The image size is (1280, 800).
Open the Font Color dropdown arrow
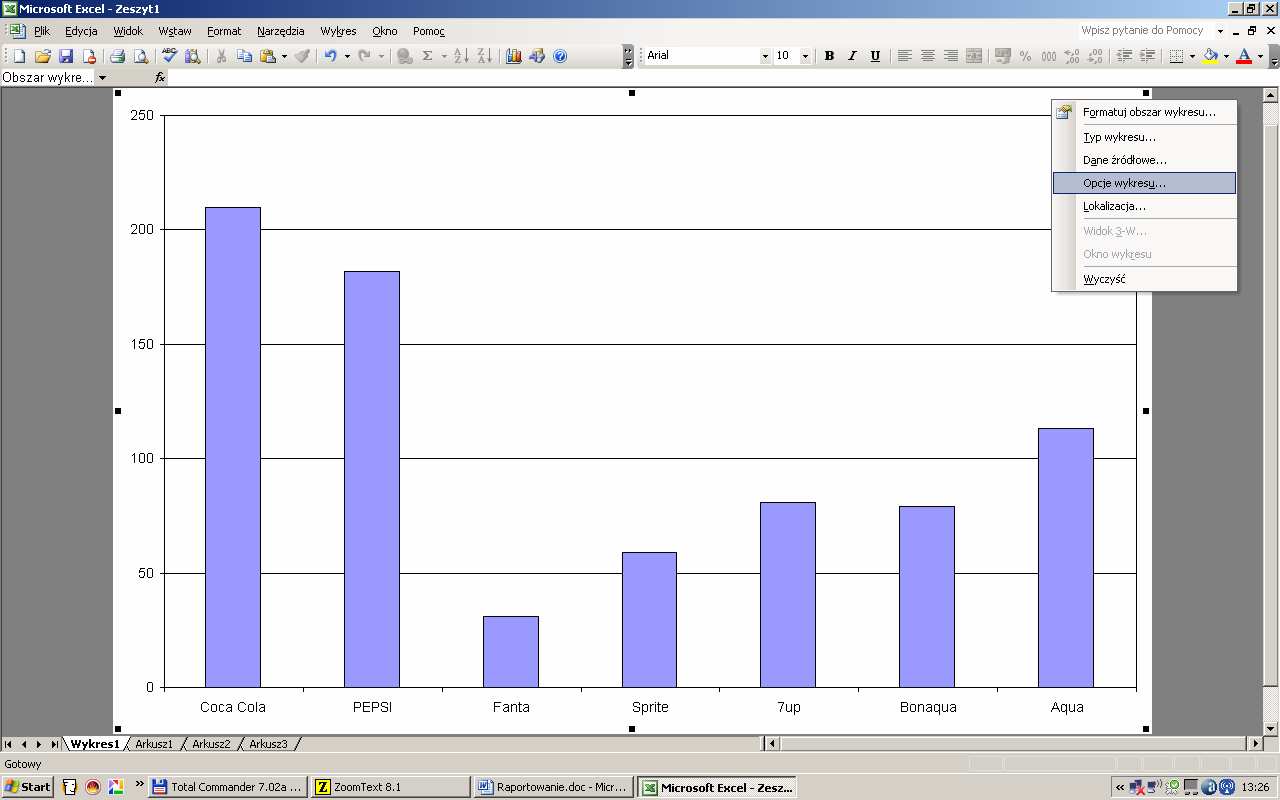(x=1260, y=56)
